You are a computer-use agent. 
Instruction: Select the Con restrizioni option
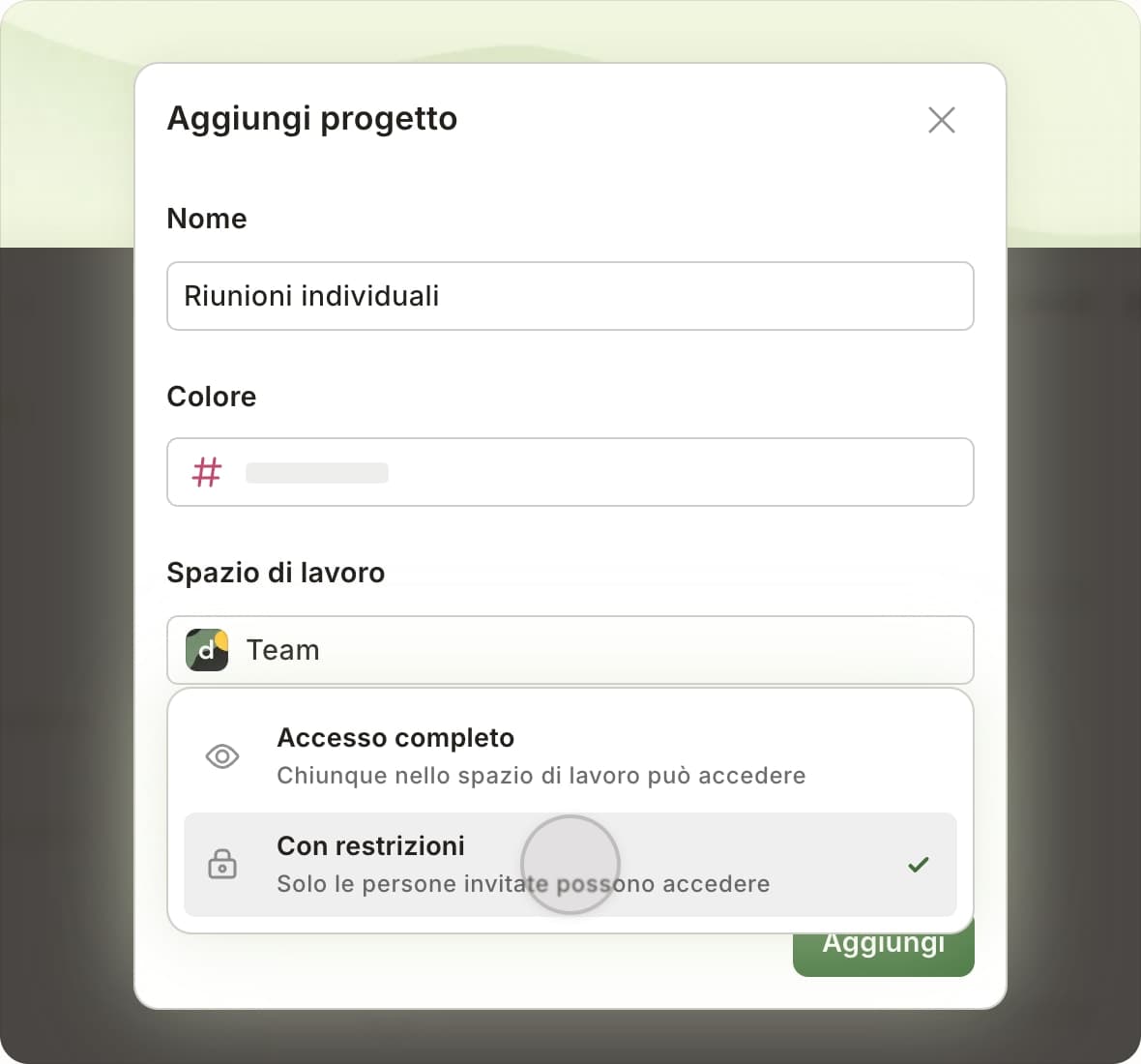[x=570, y=865]
